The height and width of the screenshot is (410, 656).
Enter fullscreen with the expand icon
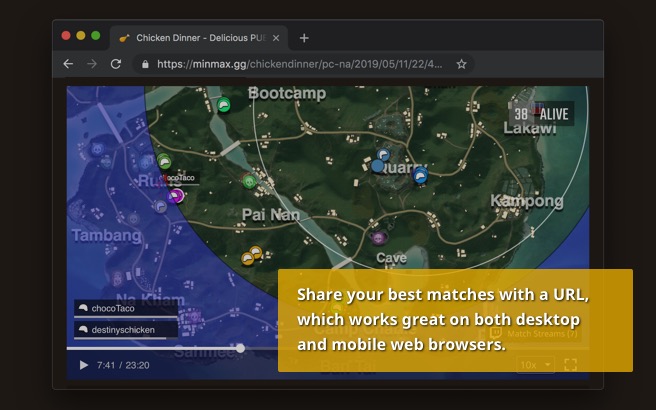pyautogui.click(x=571, y=365)
